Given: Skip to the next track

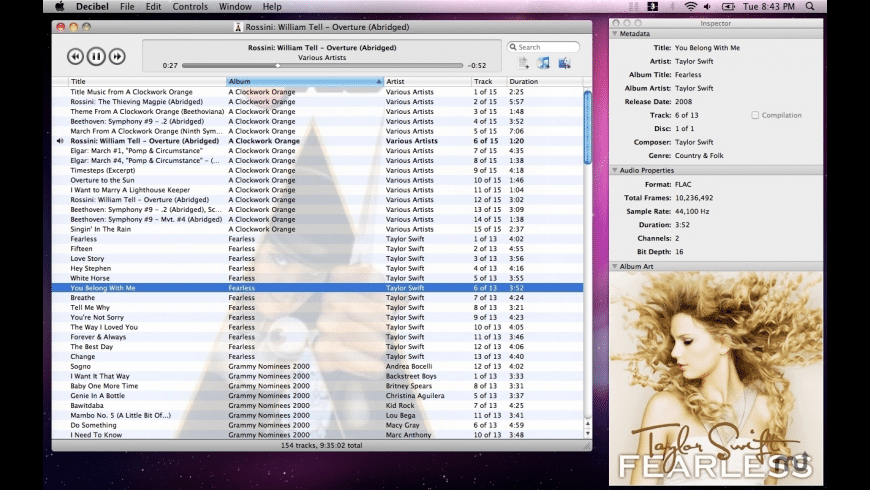Looking at the screenshot, I should pyautogui.click(x=117, y=56).
